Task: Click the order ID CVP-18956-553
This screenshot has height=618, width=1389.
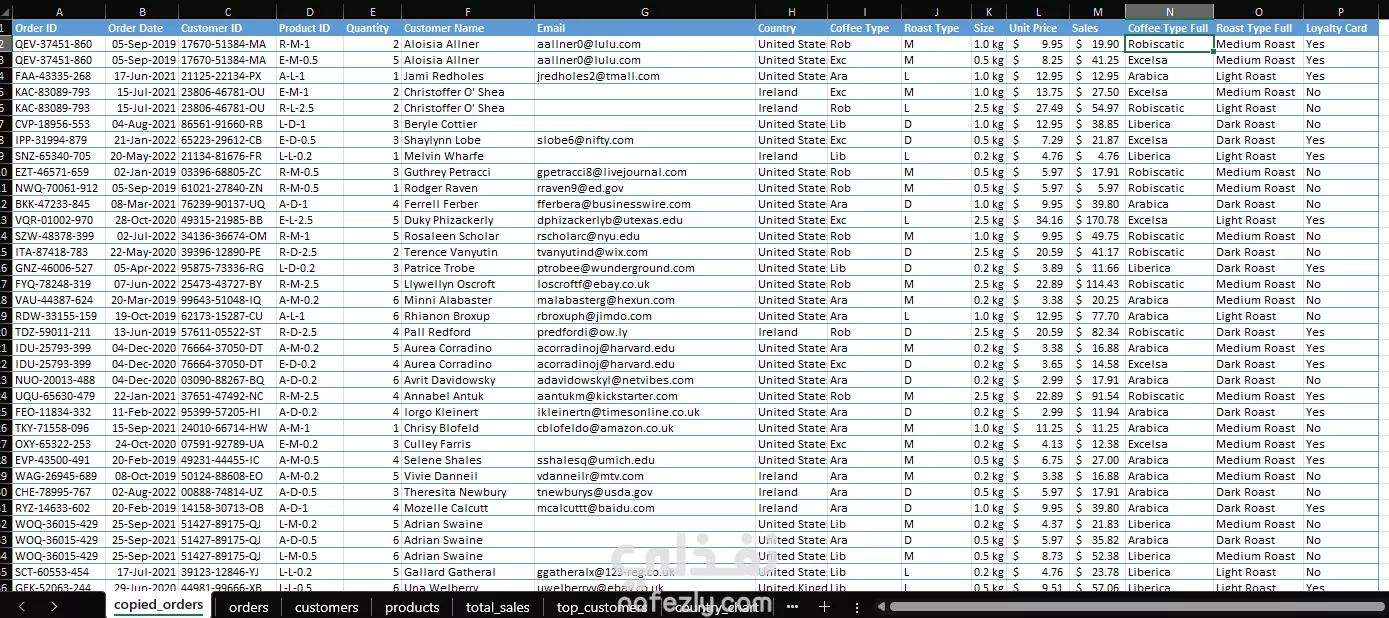Action: [59, 124]
